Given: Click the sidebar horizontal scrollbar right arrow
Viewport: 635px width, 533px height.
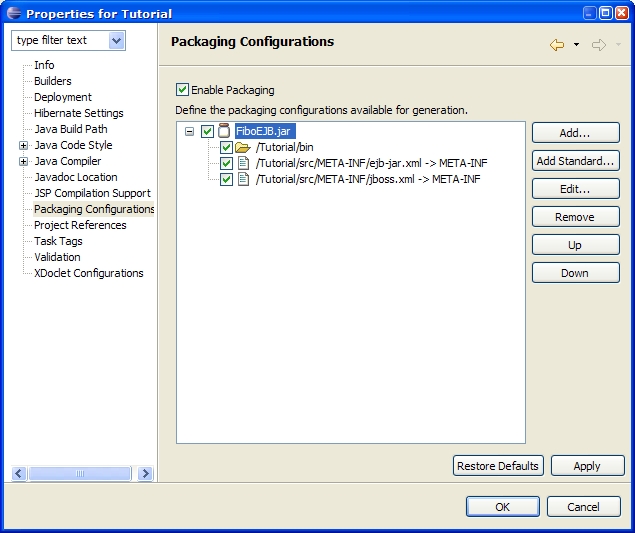Looking at the screenshot, I should [x=145, y=473].
